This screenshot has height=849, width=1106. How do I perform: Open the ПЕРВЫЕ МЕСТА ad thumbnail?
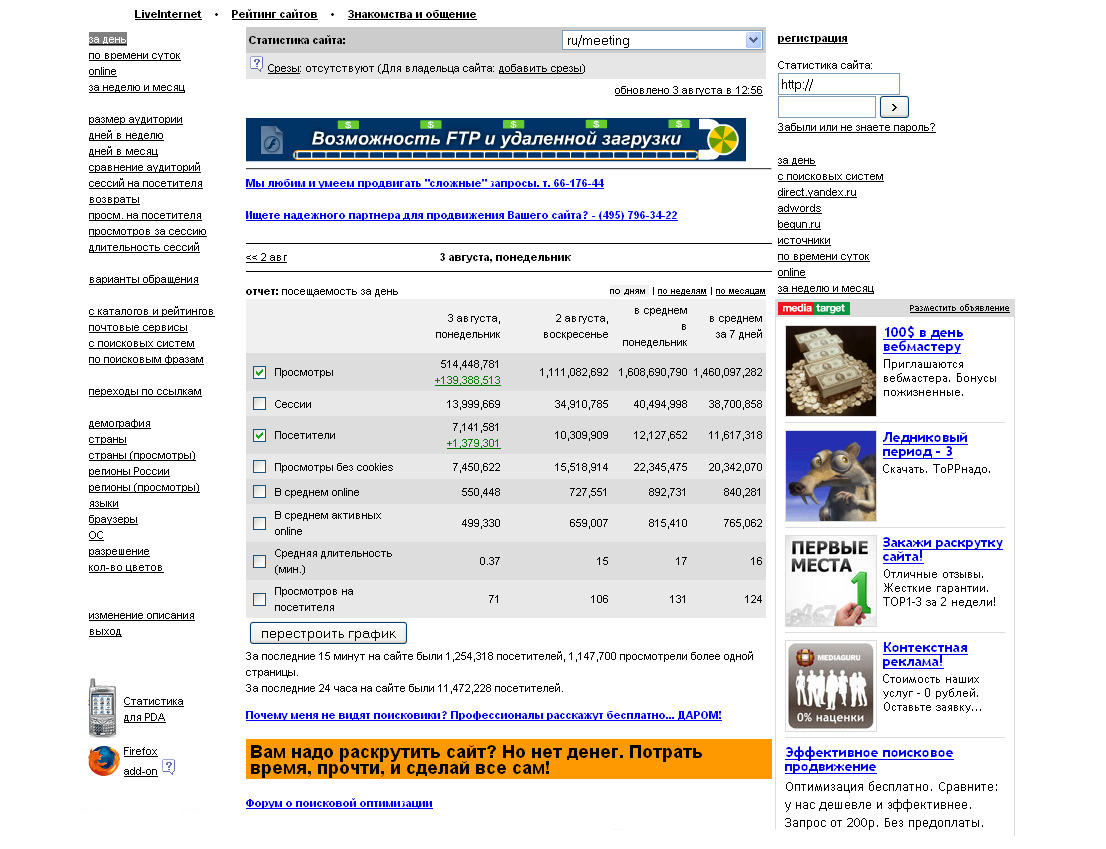pyautogui.click(x=830, y=581)
